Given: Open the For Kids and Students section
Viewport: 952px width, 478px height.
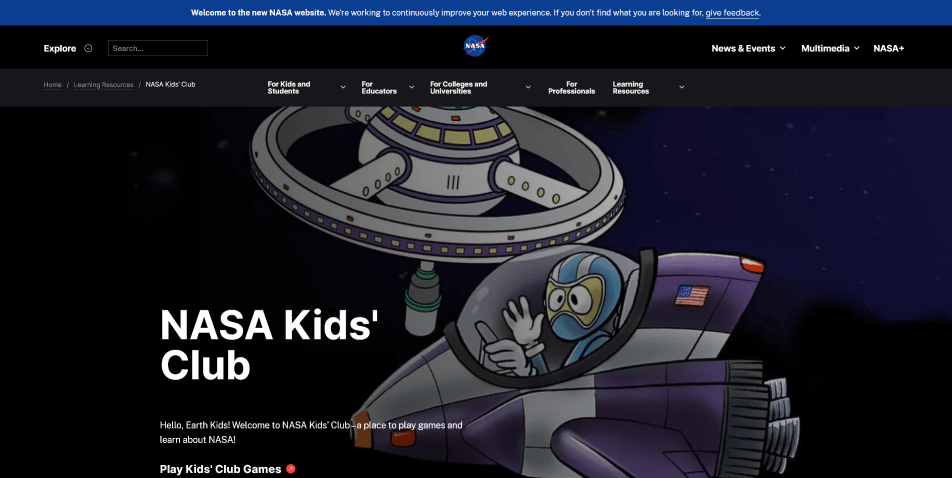Looking at the screenshot, I should click(x=289, y=87).
